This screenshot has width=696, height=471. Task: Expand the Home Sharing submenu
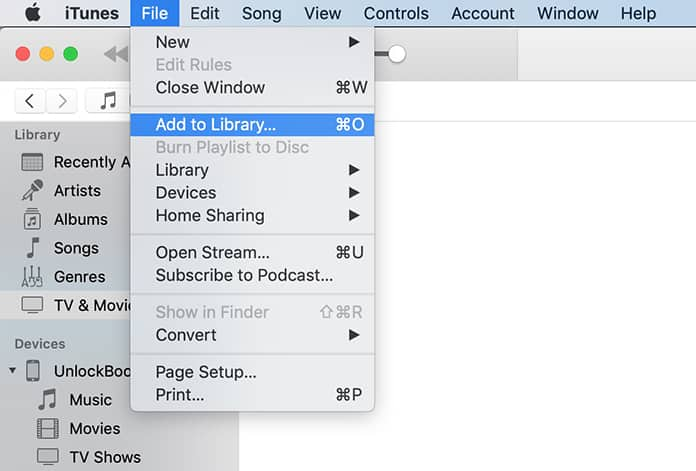coord(252,216)
